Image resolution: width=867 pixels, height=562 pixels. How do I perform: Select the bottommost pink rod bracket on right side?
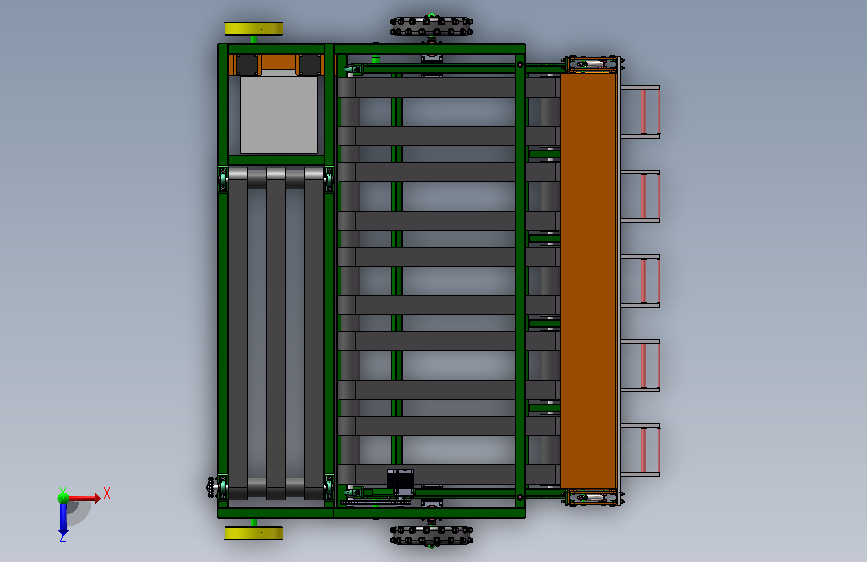point(640,450)
